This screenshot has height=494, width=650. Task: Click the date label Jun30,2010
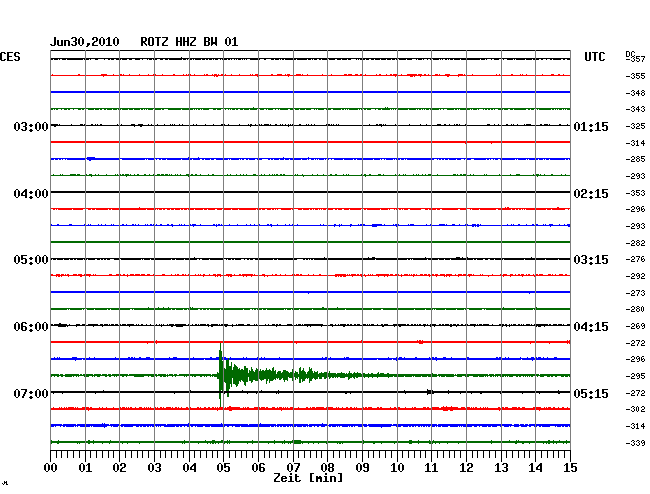click(85, 42)
